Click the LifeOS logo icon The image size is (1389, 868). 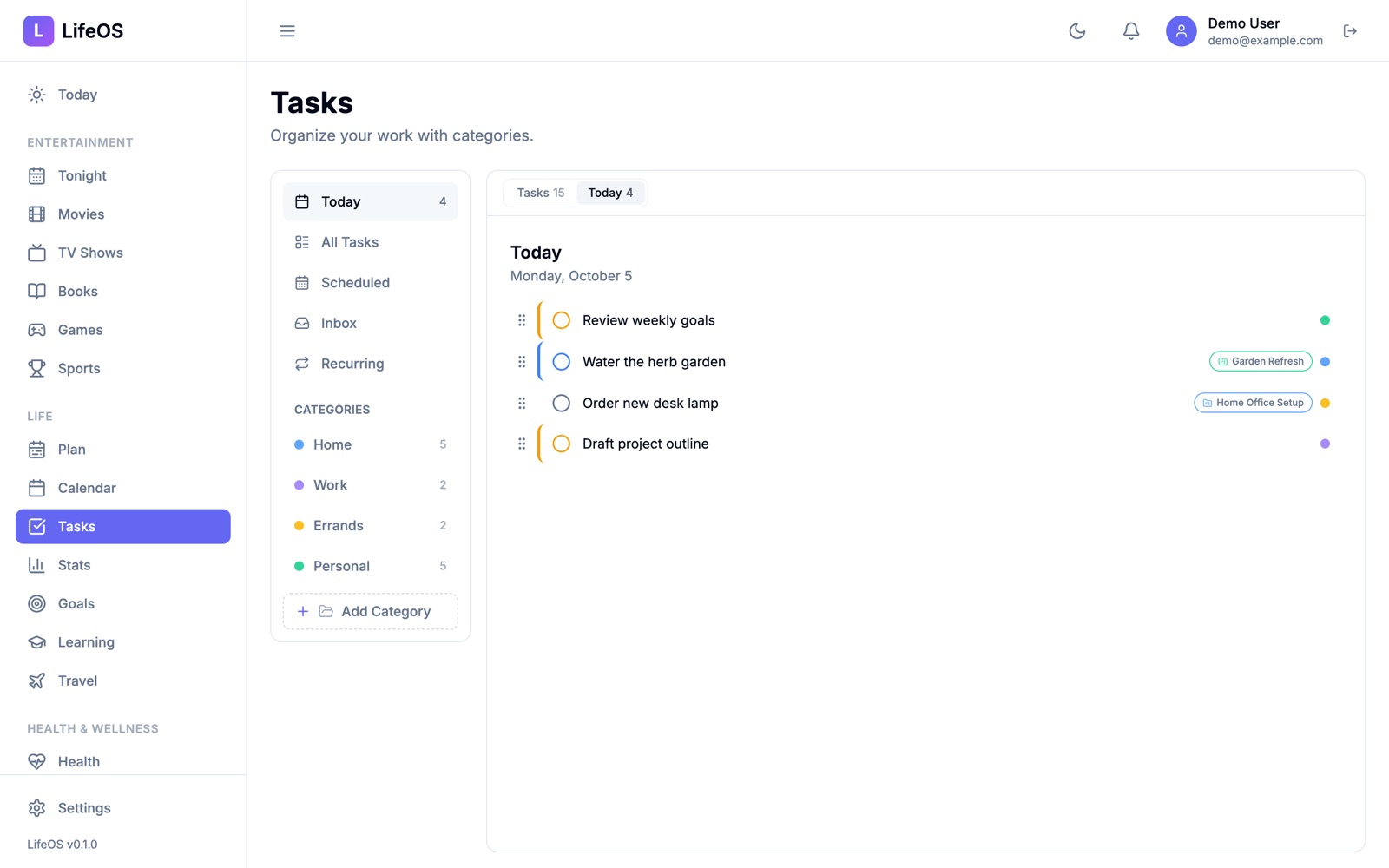click(x=38, y=30)
